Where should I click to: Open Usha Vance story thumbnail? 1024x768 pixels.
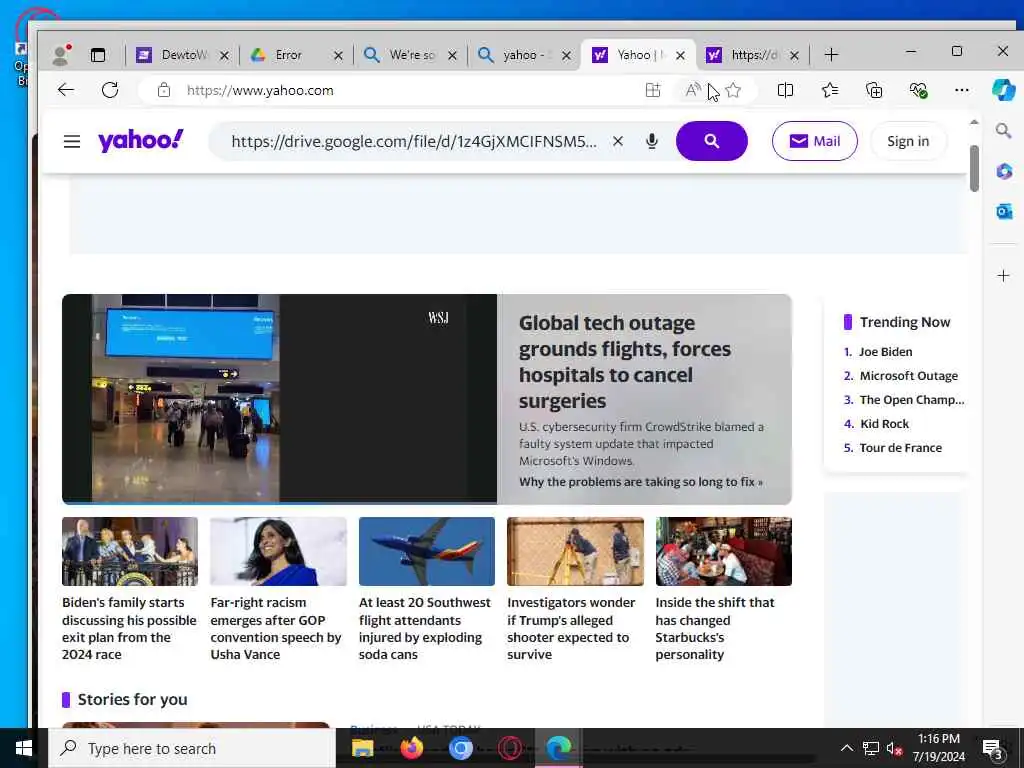(x=278, y=551)
